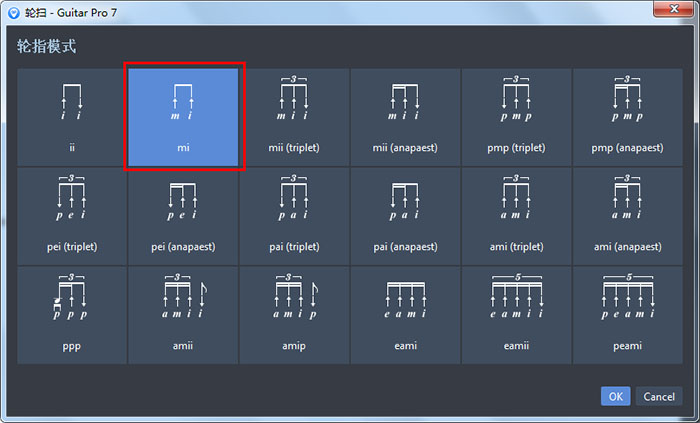
Task: Select the 'pai (anapaest)' pattern
Action: [405, 216]
